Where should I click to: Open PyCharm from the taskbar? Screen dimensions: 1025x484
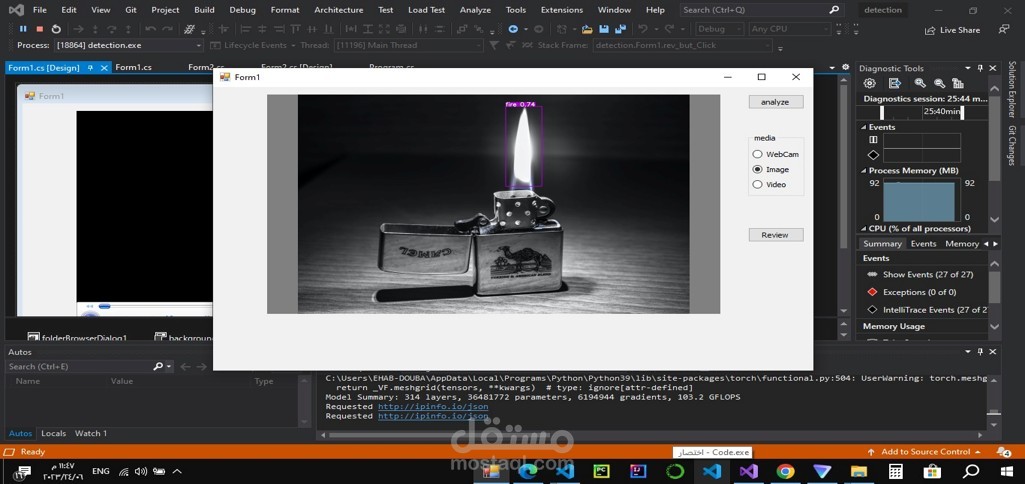601,471
